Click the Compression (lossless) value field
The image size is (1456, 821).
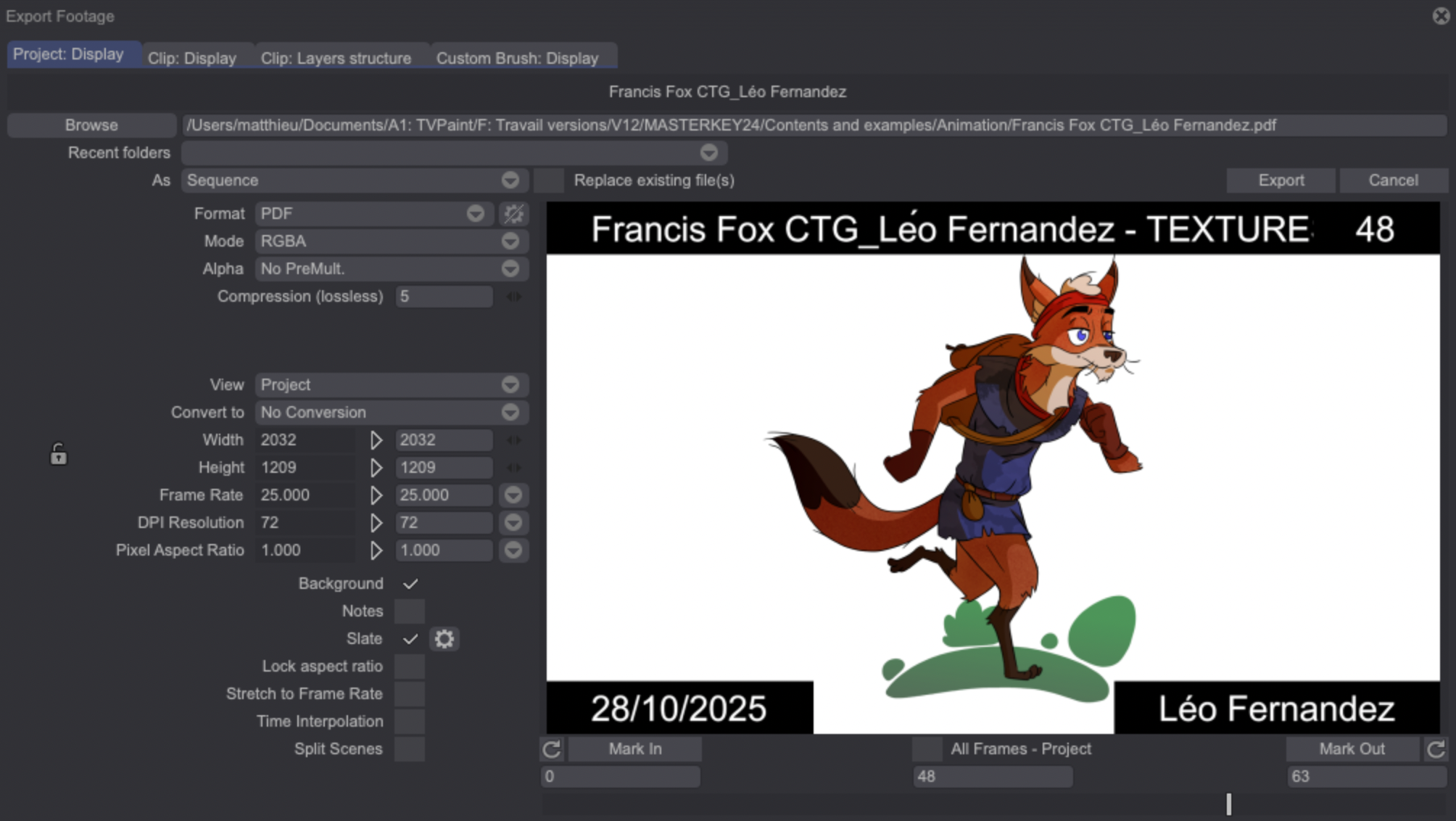443,297
